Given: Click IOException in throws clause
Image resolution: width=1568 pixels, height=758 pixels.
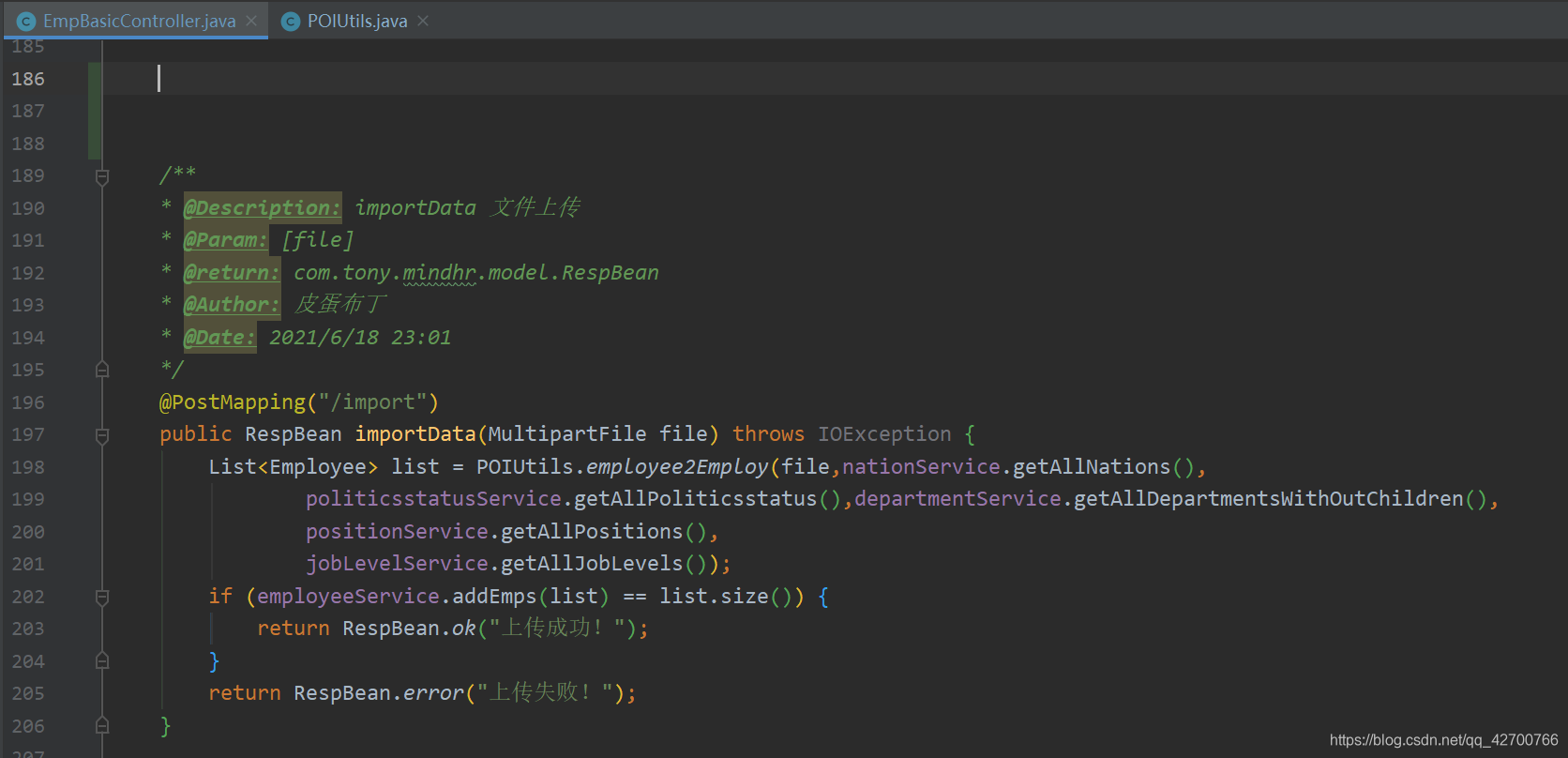Looking at the screenshot, I should [x=884, y=434].
